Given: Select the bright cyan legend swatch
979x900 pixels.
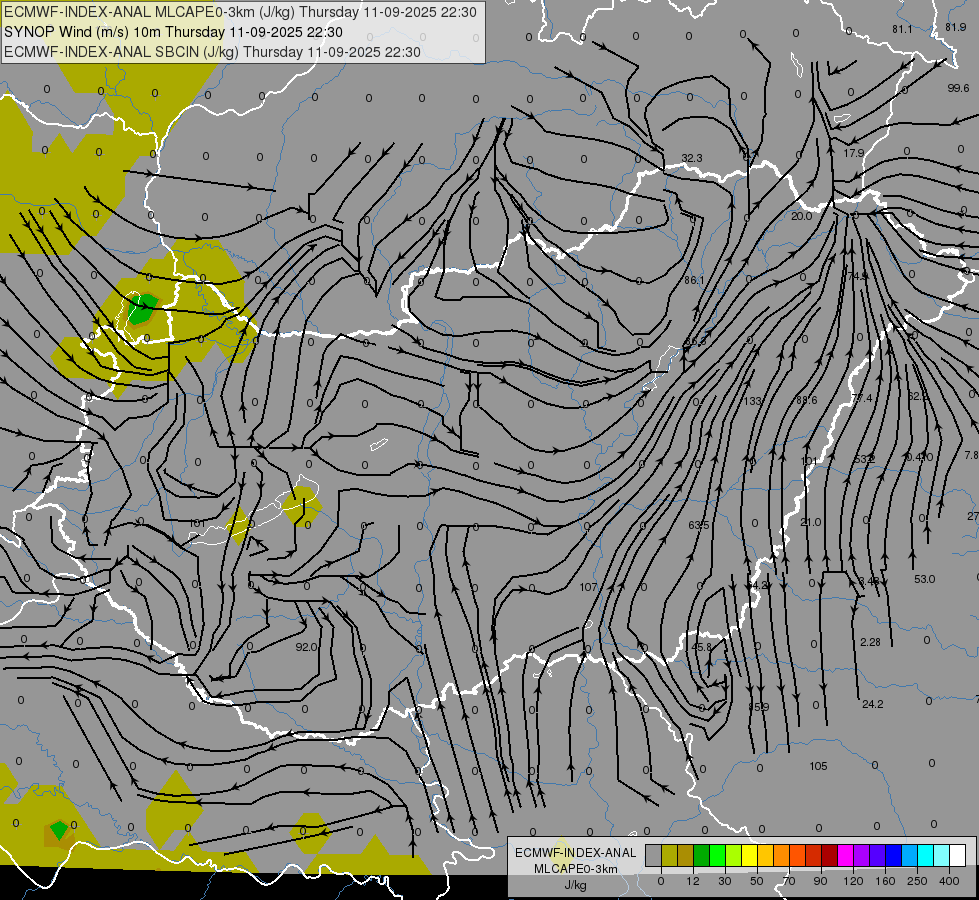Looking at the screenshot, I should point(926,855).
